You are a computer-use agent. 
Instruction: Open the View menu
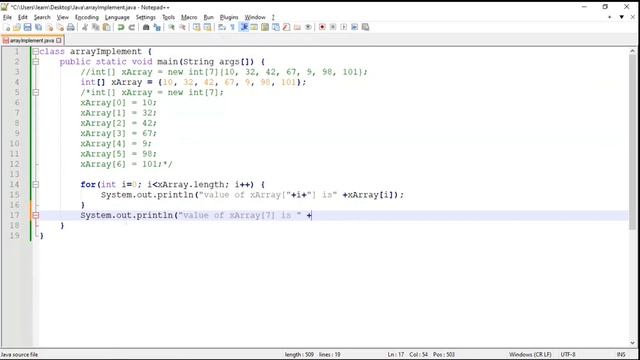(62, 17)
